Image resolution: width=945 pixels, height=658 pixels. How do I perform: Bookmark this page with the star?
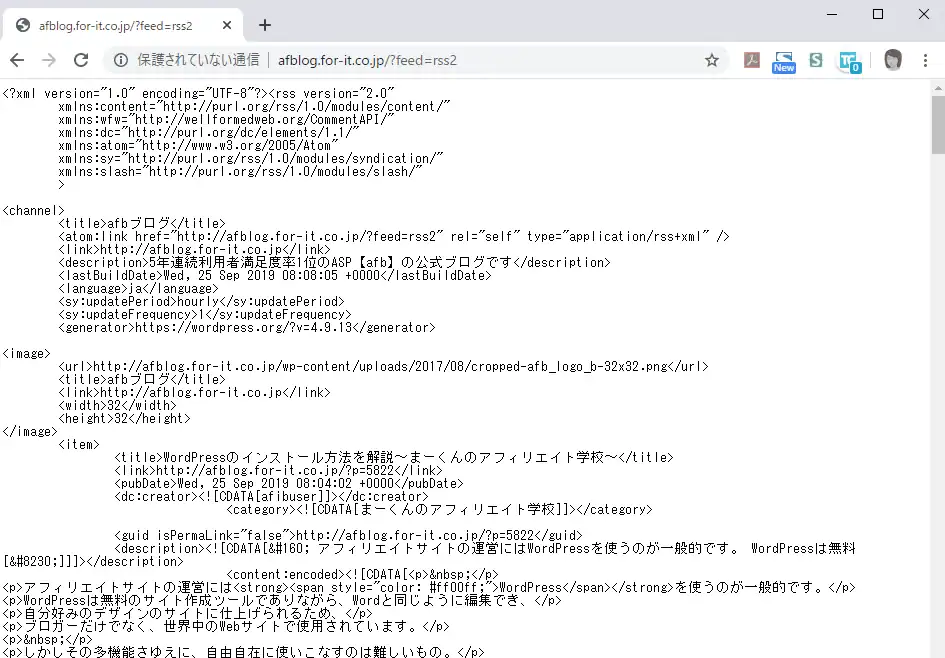pos(712,60)
